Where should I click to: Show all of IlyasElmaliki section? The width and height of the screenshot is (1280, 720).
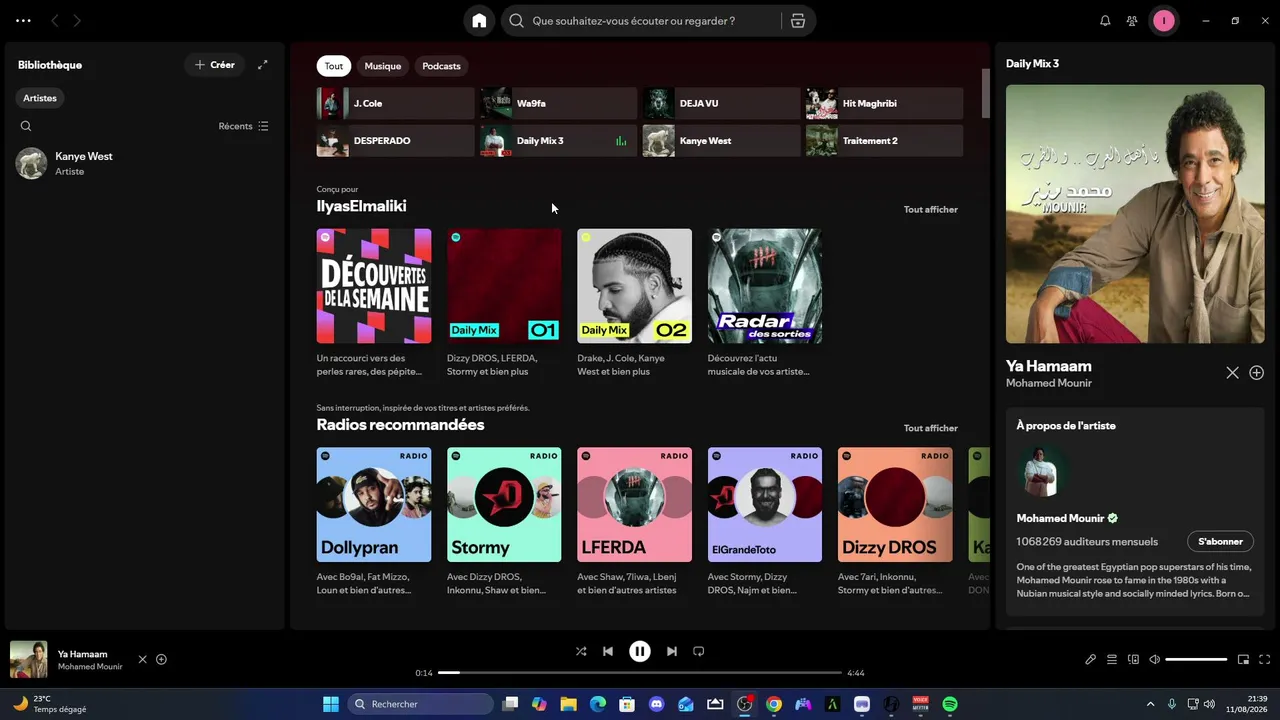[931, 210]
